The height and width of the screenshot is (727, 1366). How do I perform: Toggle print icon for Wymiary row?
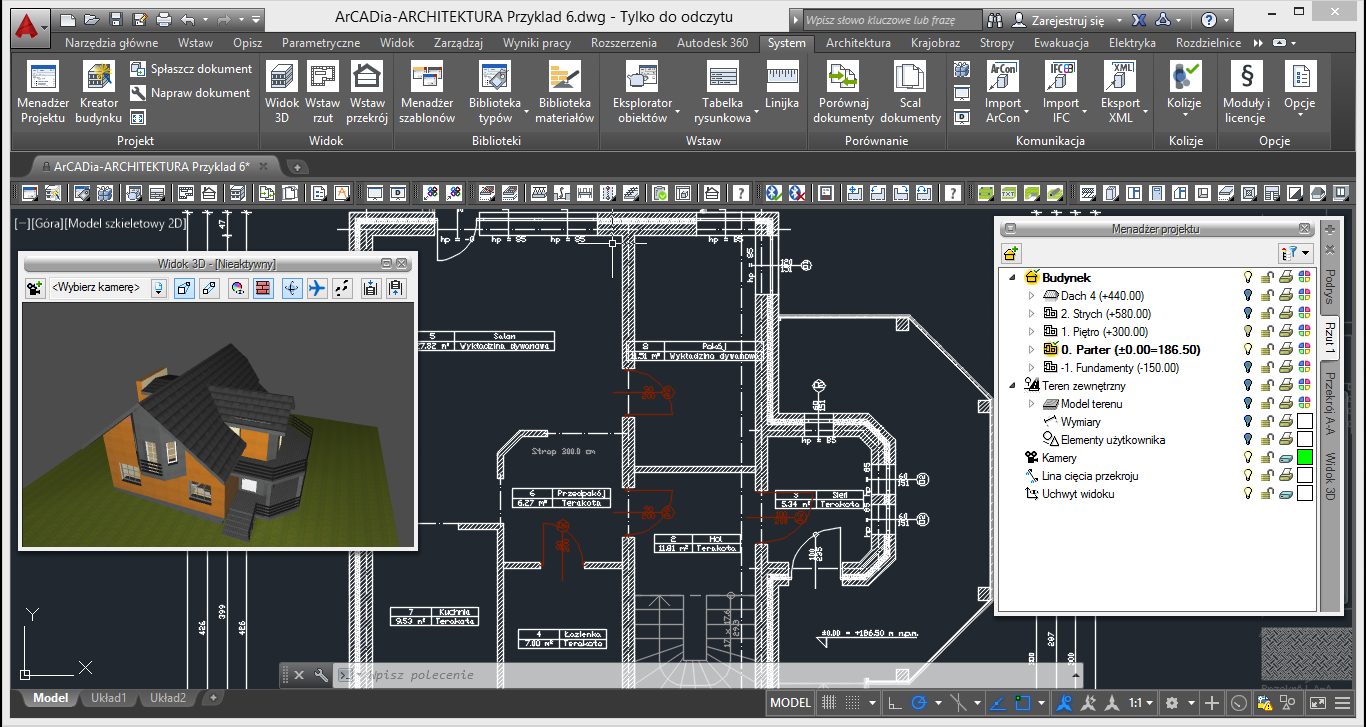1286,422
